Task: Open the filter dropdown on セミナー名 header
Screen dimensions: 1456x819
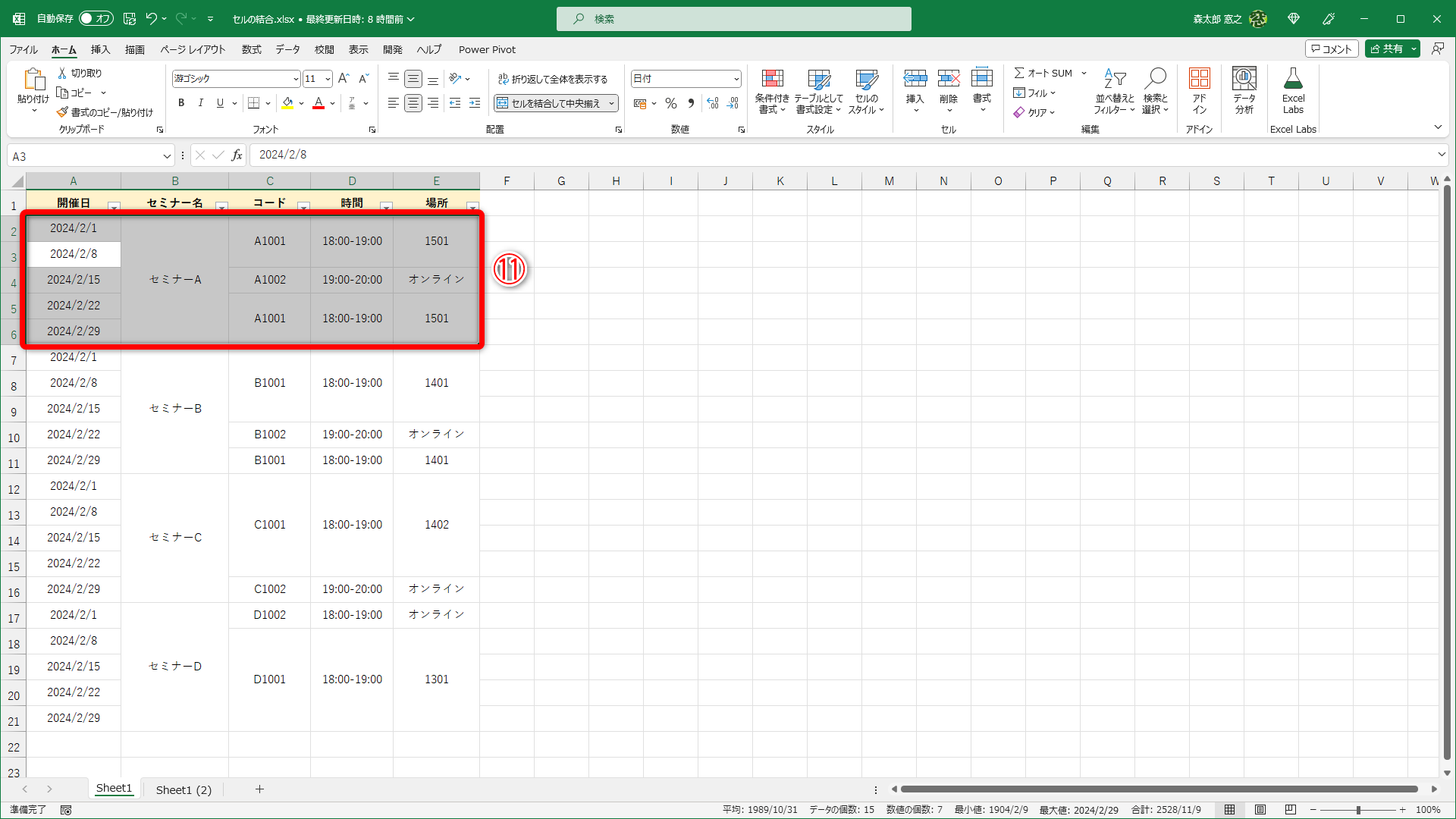Action: coord(221,207)
